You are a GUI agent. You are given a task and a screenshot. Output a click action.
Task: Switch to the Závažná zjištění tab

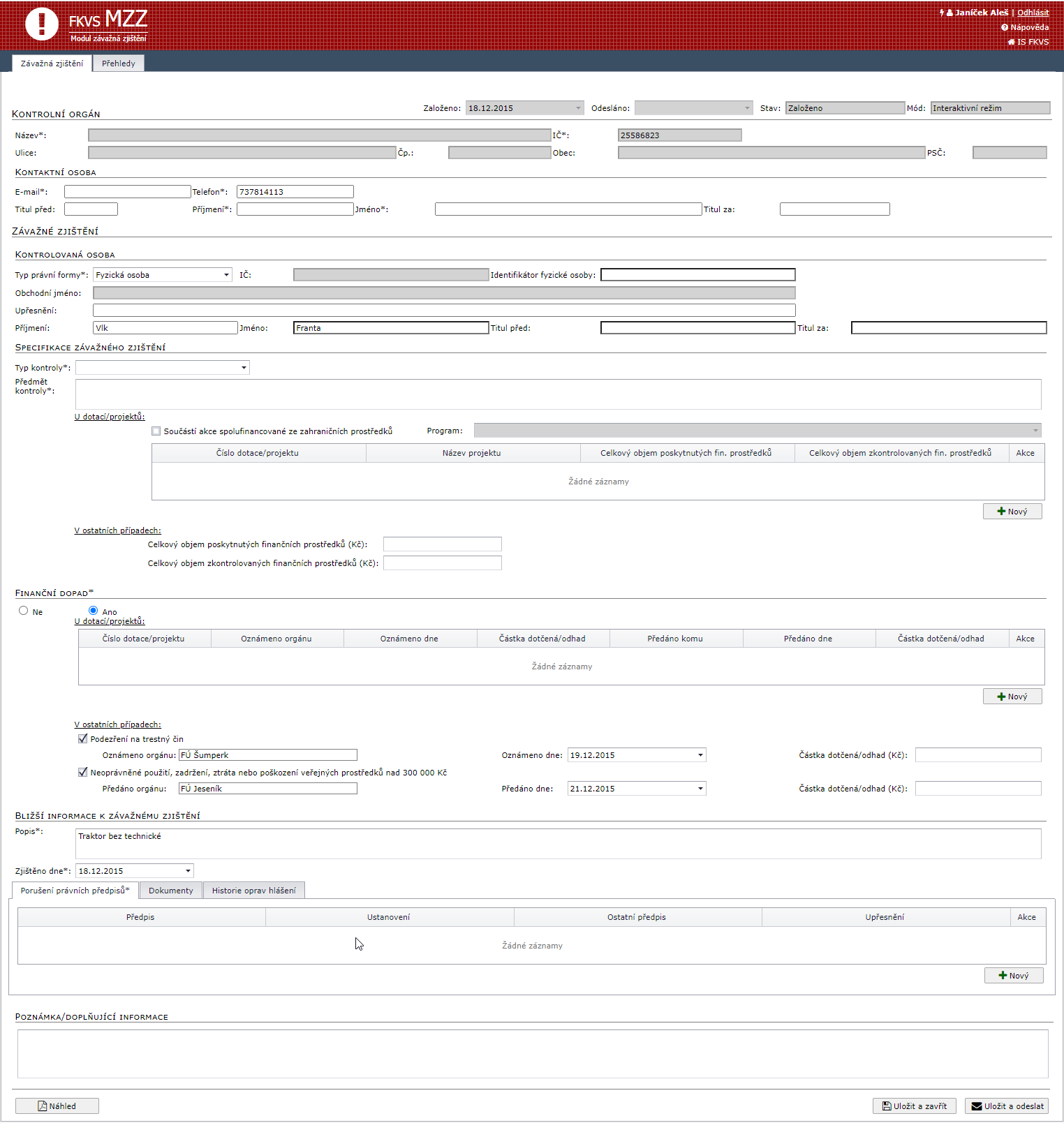[x=52, y=64]
